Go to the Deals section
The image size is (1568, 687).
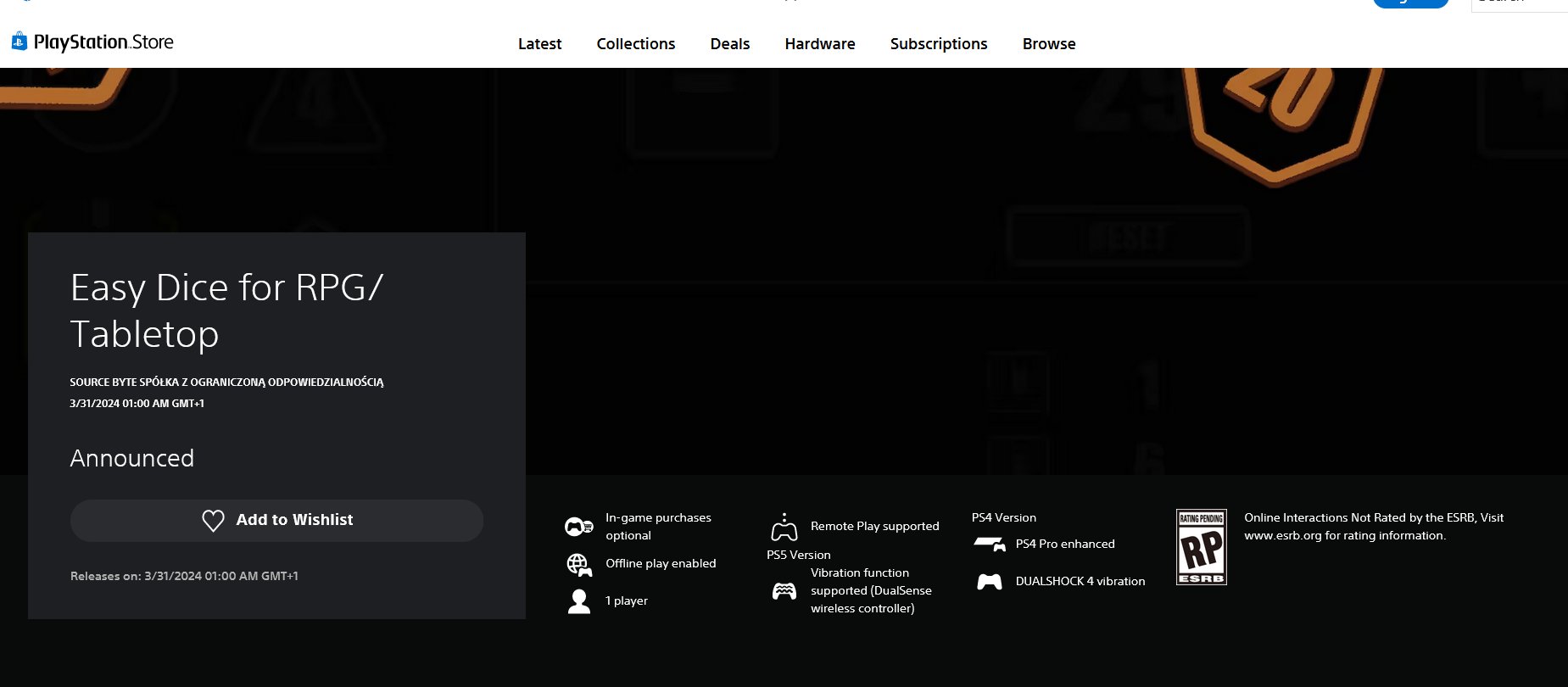730,44
